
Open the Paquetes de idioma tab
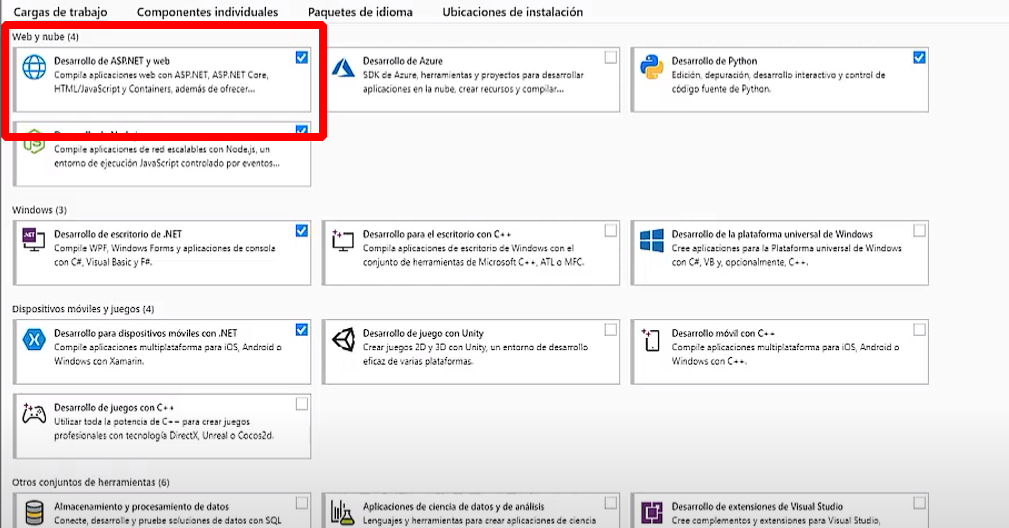coord(360,12)
